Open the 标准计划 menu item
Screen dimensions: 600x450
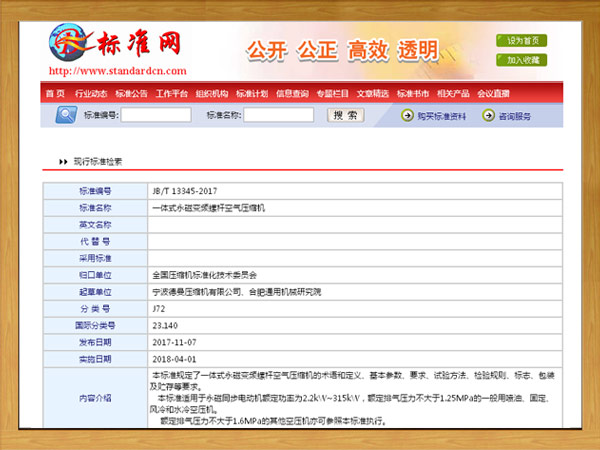tap(252, 93)
